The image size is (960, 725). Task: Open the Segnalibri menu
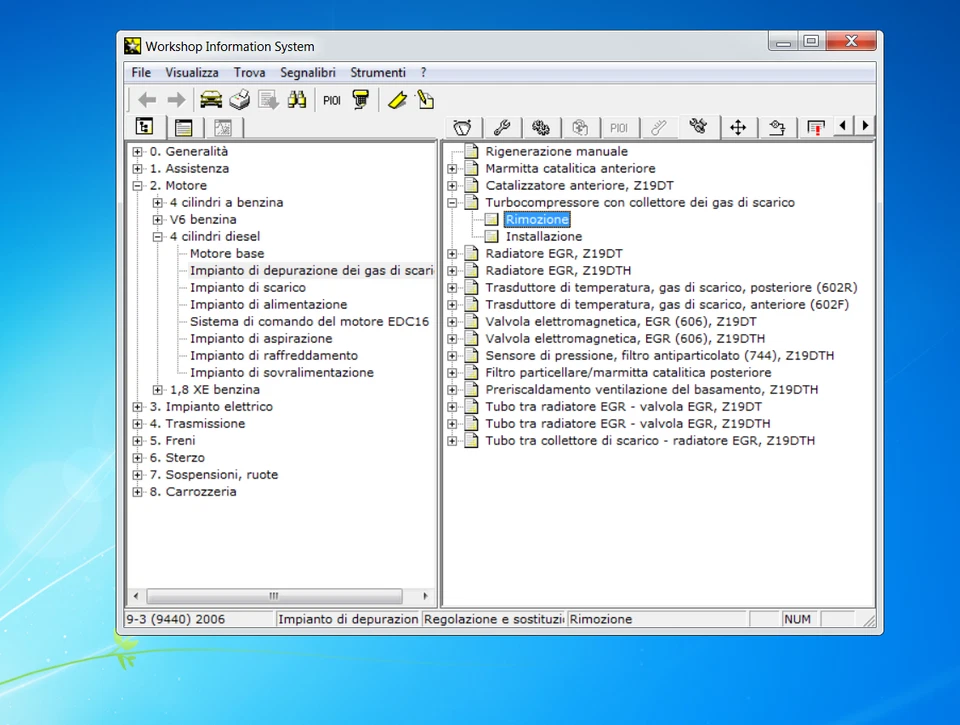[308, 73]
